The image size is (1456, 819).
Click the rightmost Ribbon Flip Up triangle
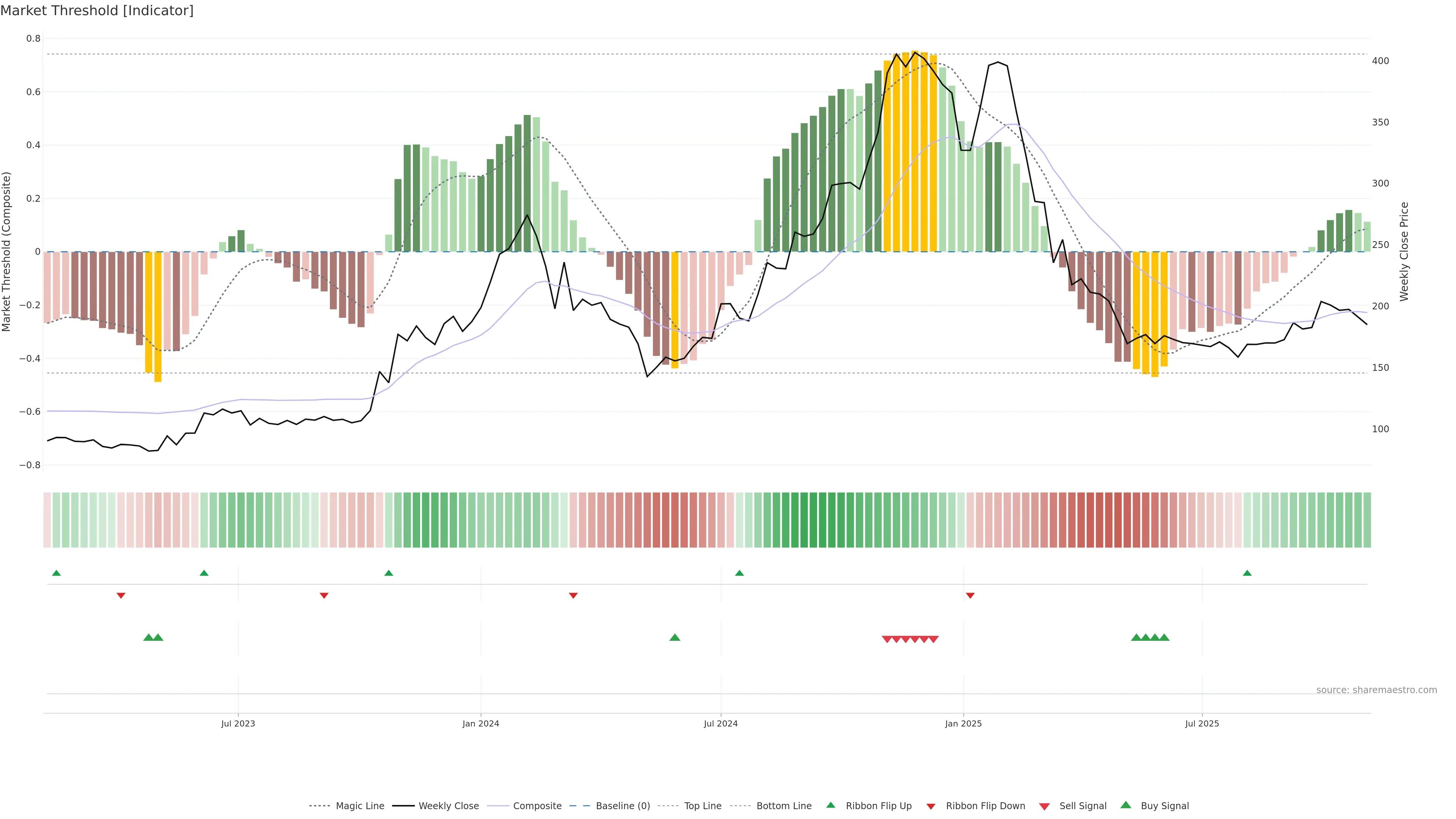[1247, 573]
